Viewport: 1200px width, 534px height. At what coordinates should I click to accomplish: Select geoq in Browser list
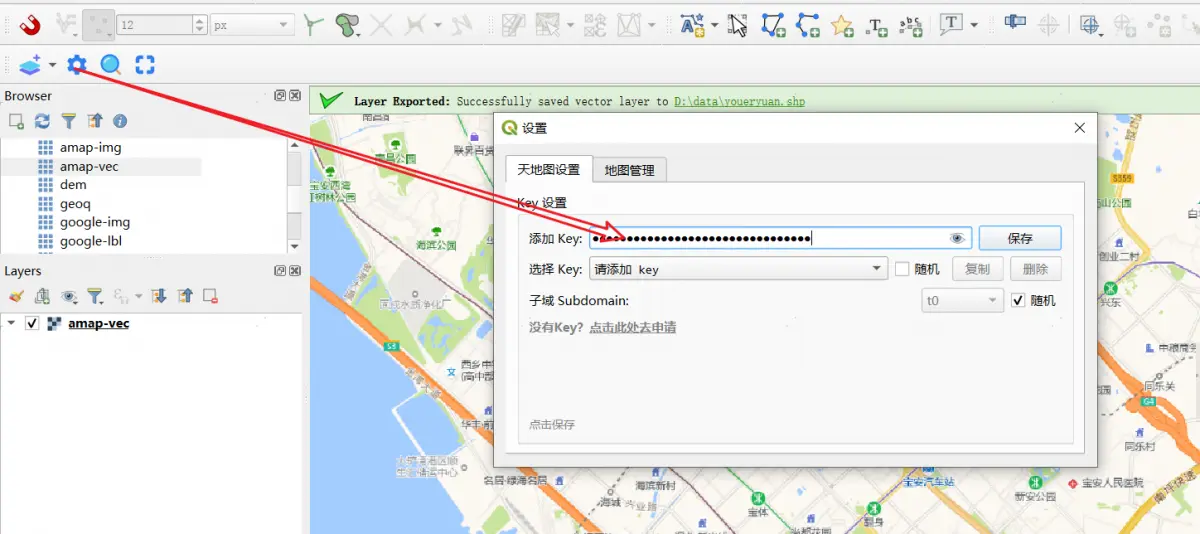click(x=75, y=203)
